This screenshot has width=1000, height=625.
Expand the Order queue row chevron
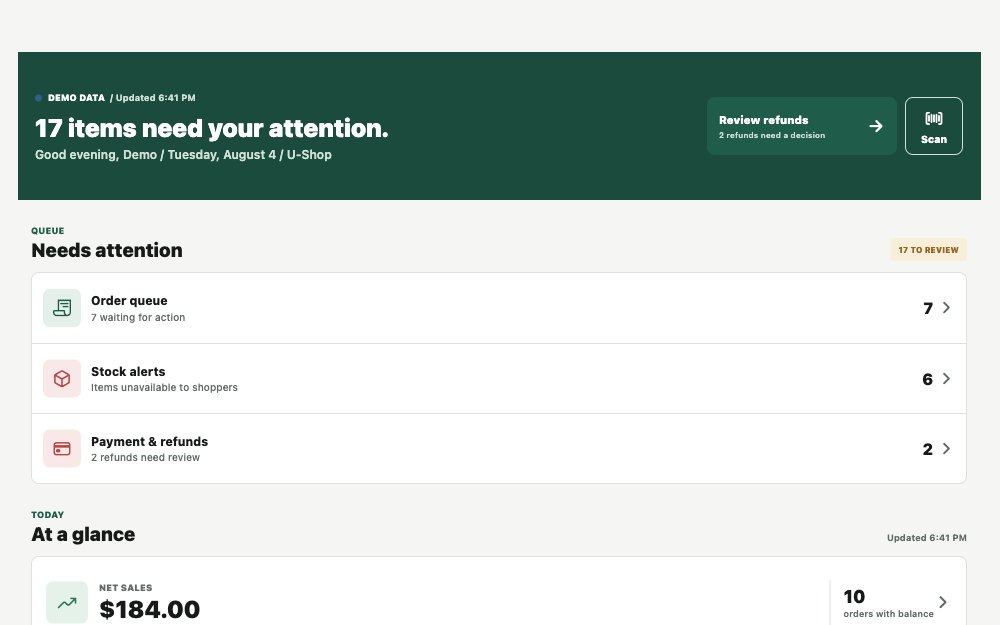point(946,307)
